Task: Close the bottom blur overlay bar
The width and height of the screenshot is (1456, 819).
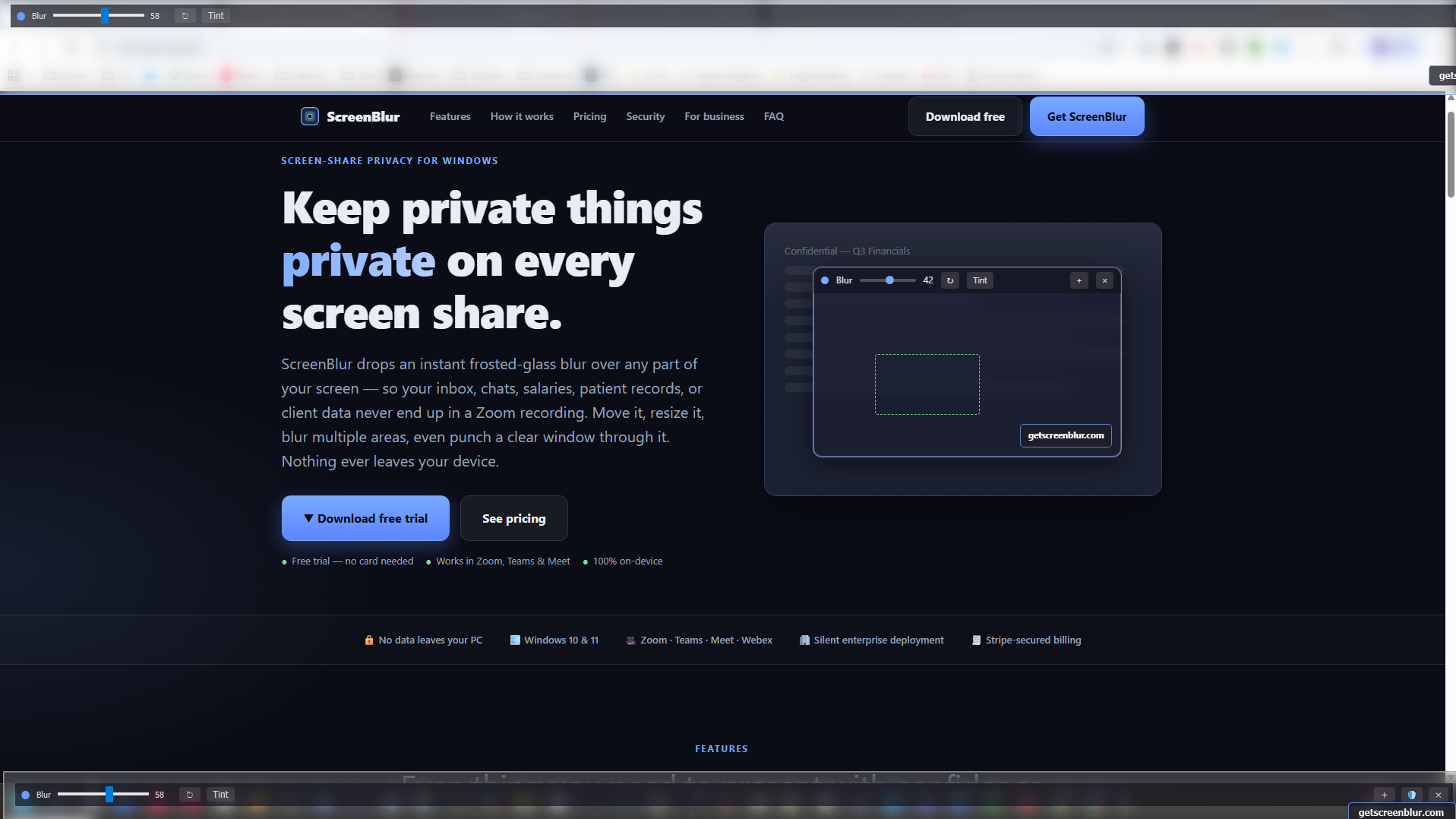Action: pos(1439,795)
